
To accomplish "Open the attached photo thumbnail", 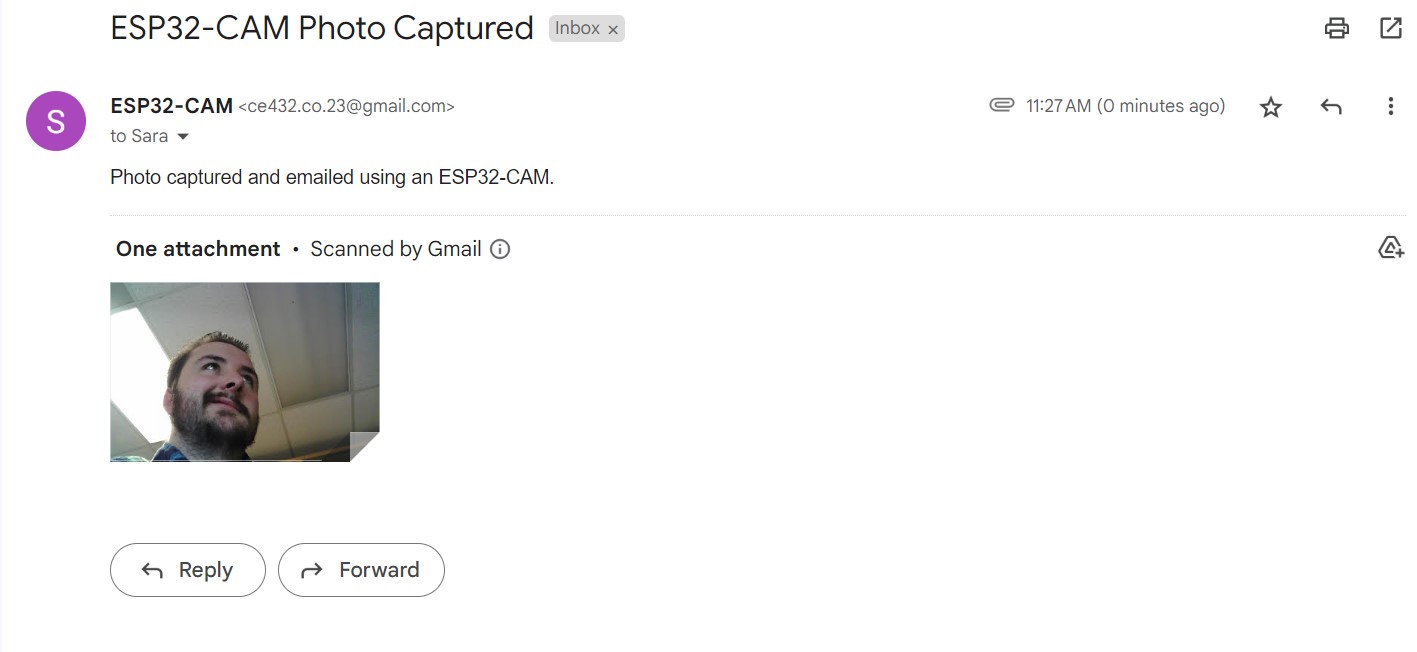I will click(x=244, y=372).
